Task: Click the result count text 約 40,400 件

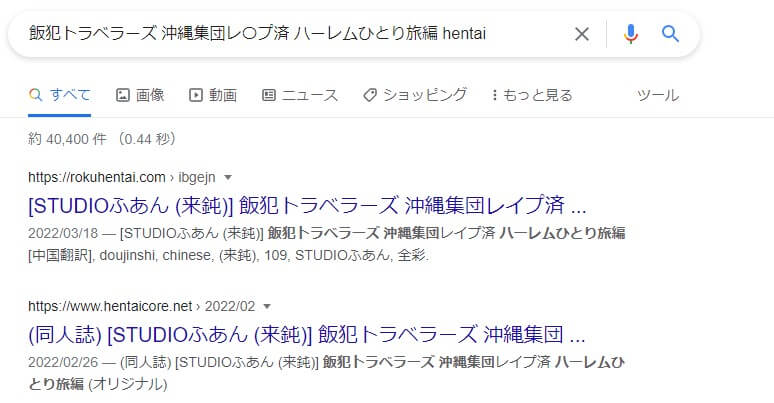Action: (67, 139)
